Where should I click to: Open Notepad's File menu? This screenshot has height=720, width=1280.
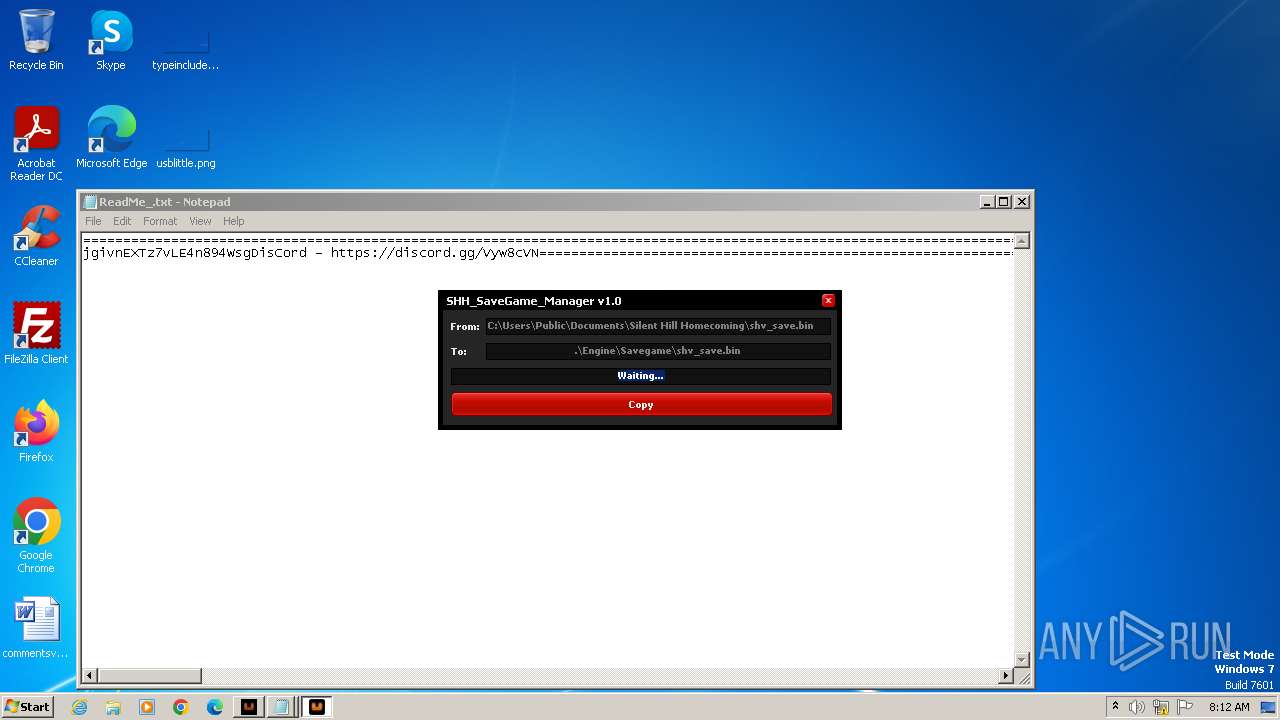[93, 221]
